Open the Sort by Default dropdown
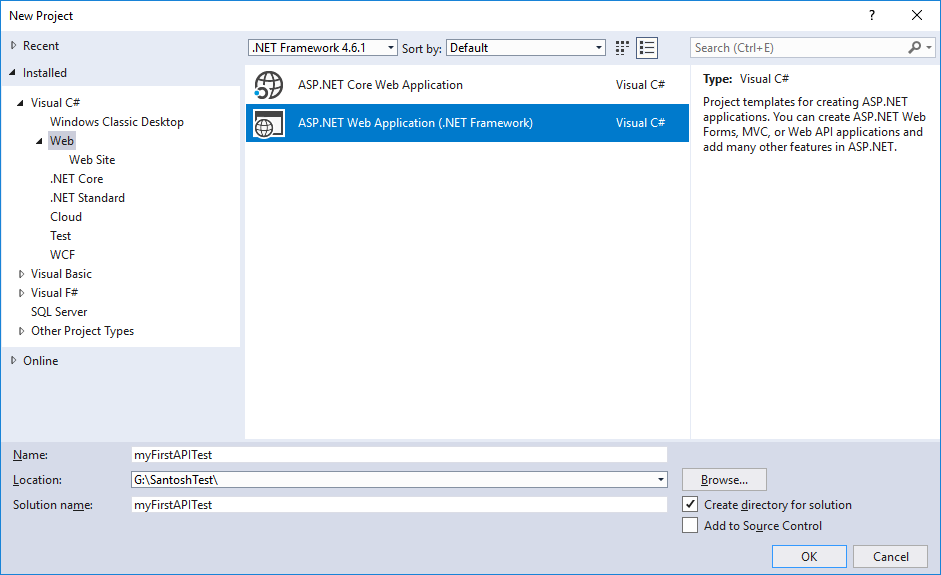 tap(526, 47)
